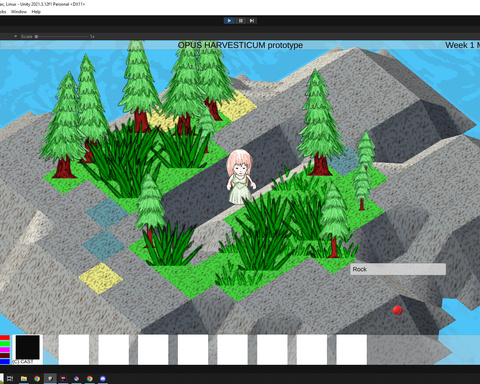This screenshot has width=480, height=384.
Task: Open the Discord taskbar icon
Action: [x=103, y=378]
